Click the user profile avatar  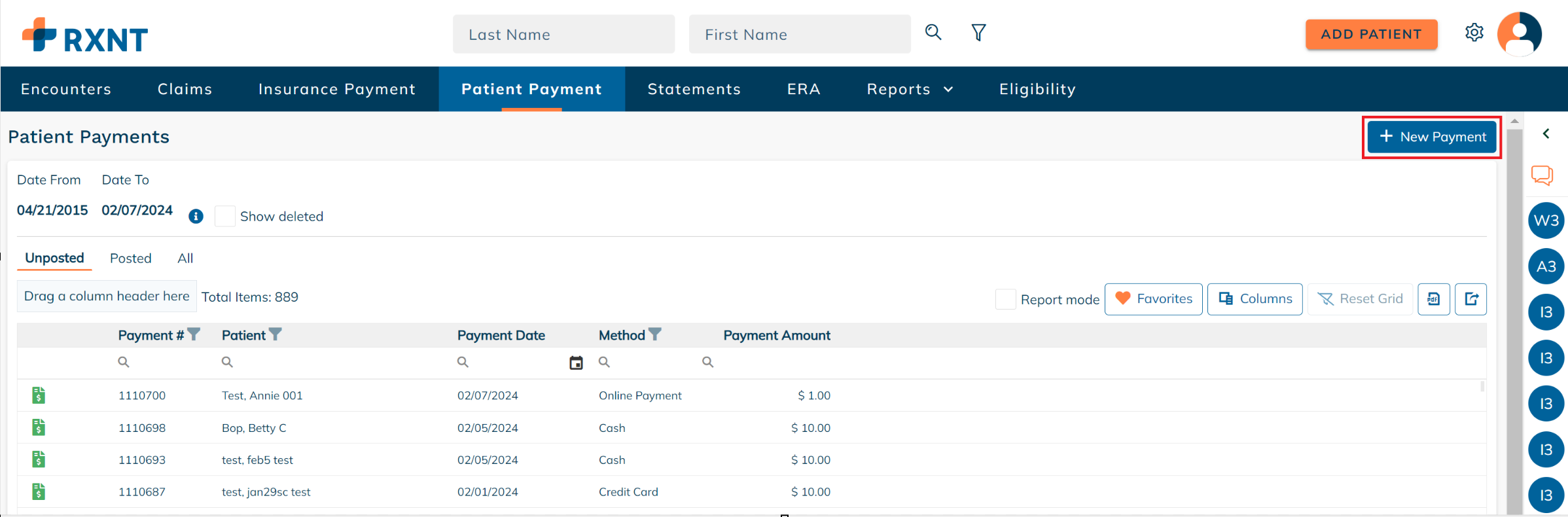pyautogui.click(x=1519, y=34)
